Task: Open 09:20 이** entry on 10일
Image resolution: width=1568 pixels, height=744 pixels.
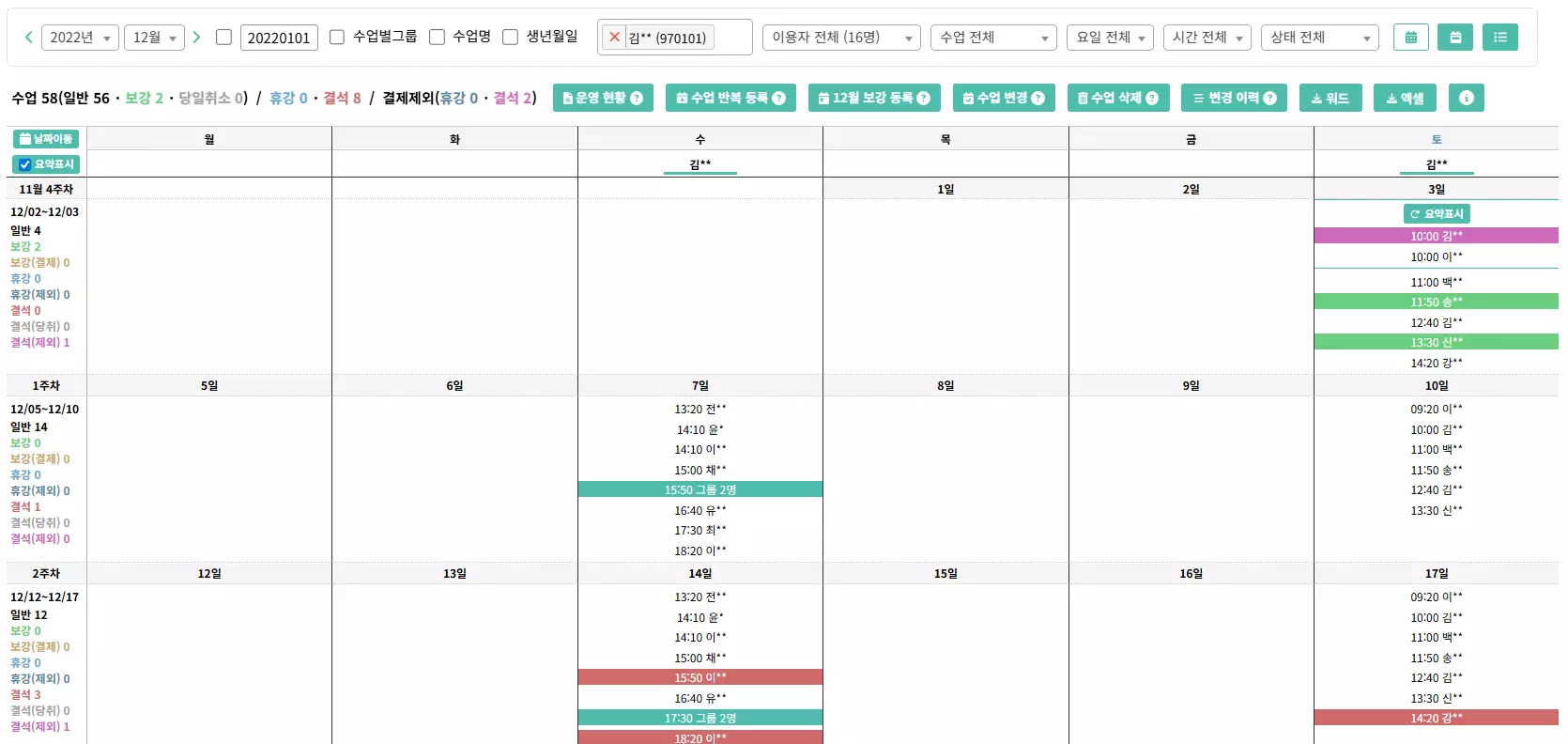Action: pyautogui.click(x=1437, y=410)
